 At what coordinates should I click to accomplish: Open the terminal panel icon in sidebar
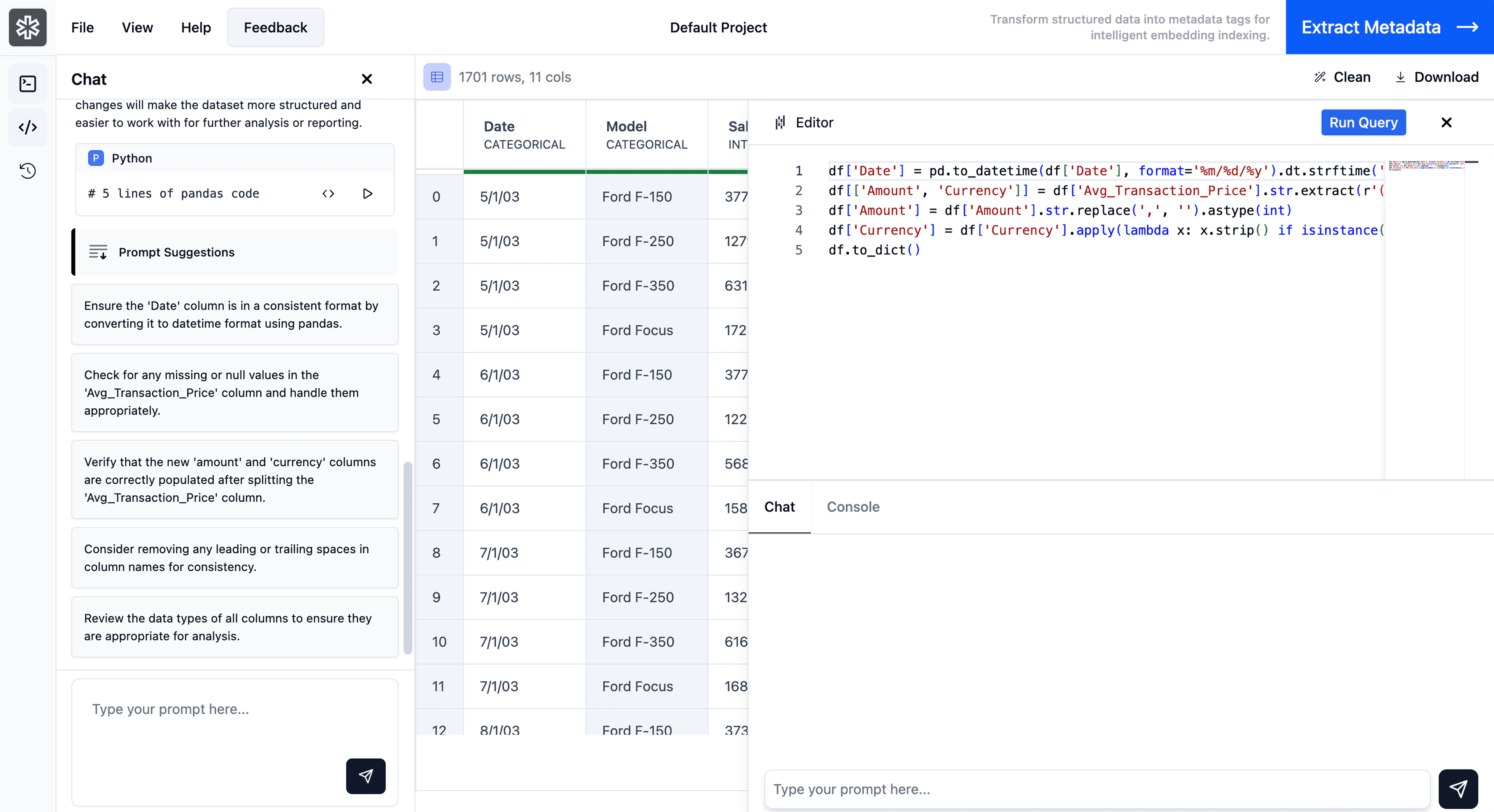28,84
